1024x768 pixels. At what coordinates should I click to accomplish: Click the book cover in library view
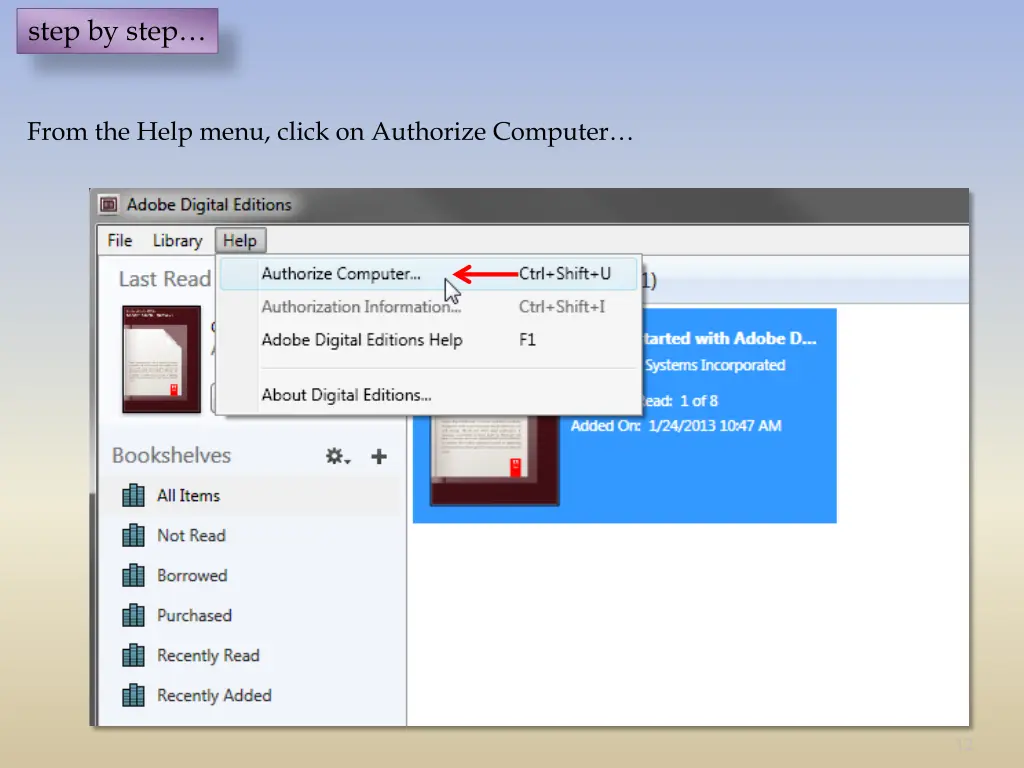[x=494, y=460]
